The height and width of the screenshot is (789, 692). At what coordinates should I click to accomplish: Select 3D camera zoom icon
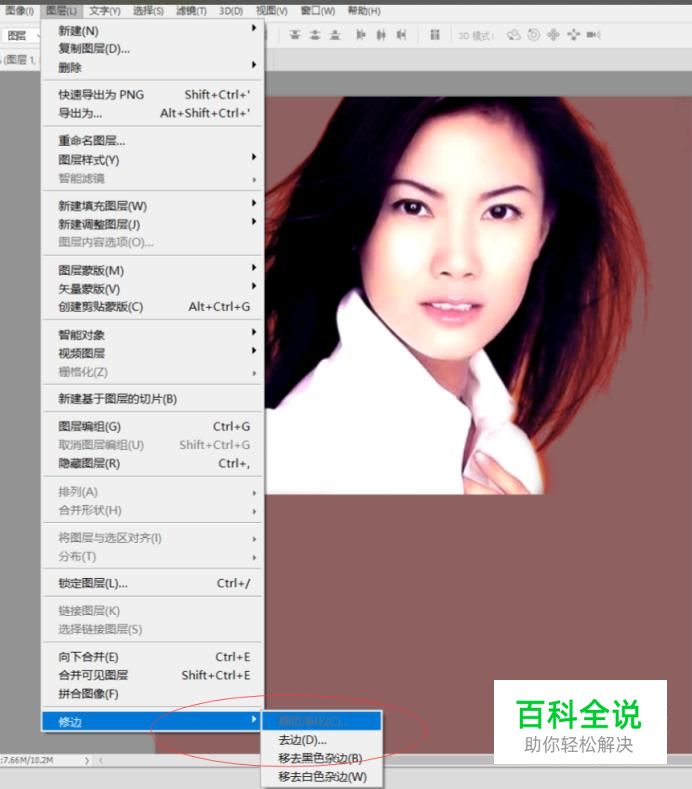coord(594,35)
